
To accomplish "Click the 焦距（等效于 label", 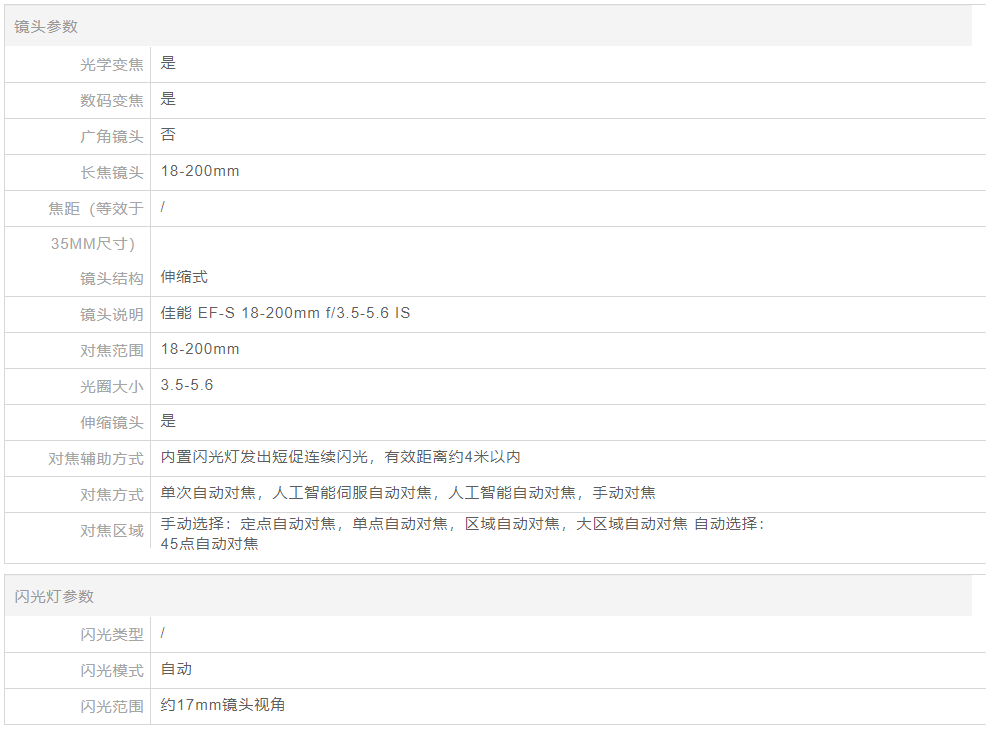I will [96, 209].
